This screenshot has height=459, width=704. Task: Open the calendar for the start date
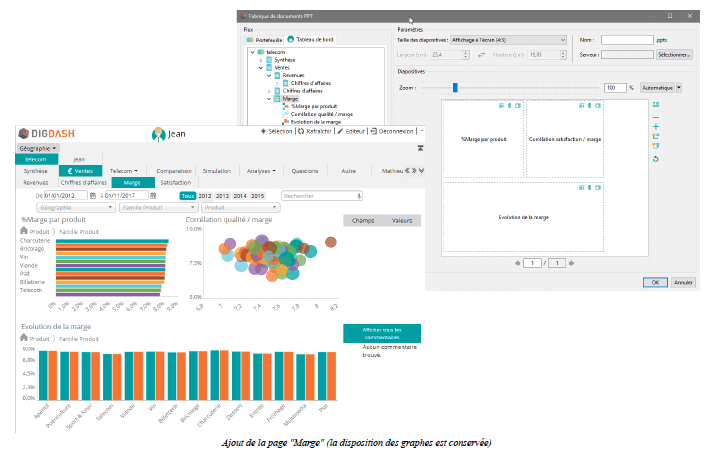93,195
